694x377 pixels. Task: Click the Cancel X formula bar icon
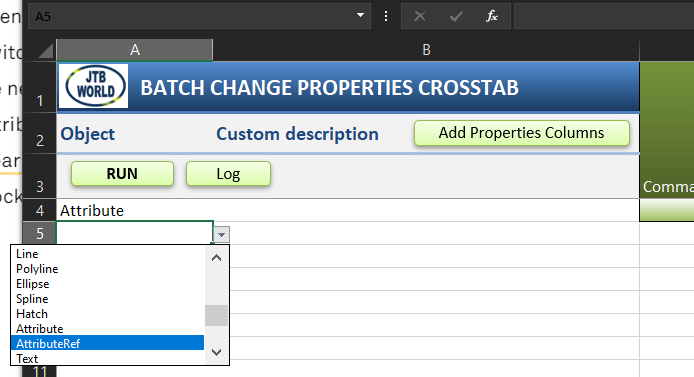[420, 16]
